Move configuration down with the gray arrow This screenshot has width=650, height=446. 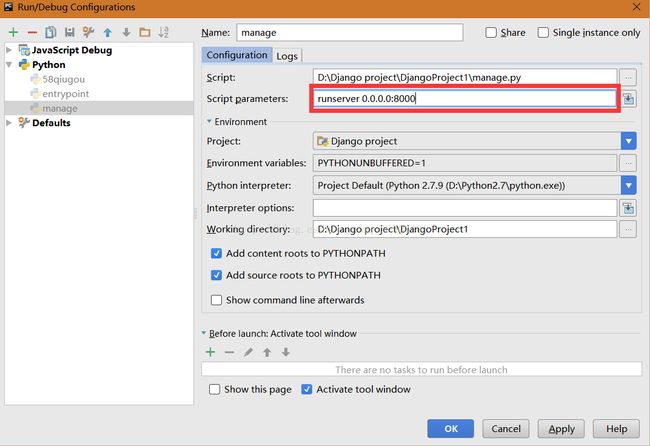(126, 32)
